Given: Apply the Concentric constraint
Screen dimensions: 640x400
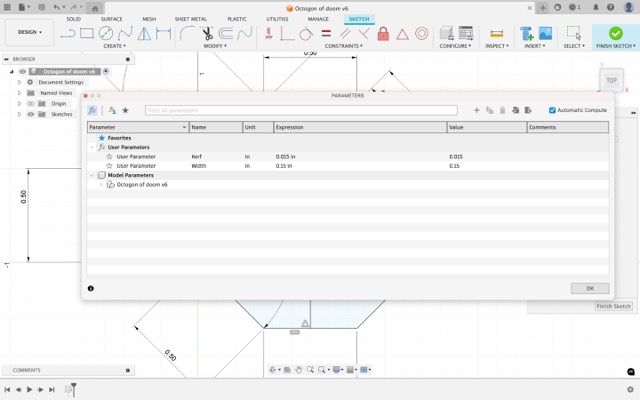Looking at the screenshot, I should click(422, 33).
